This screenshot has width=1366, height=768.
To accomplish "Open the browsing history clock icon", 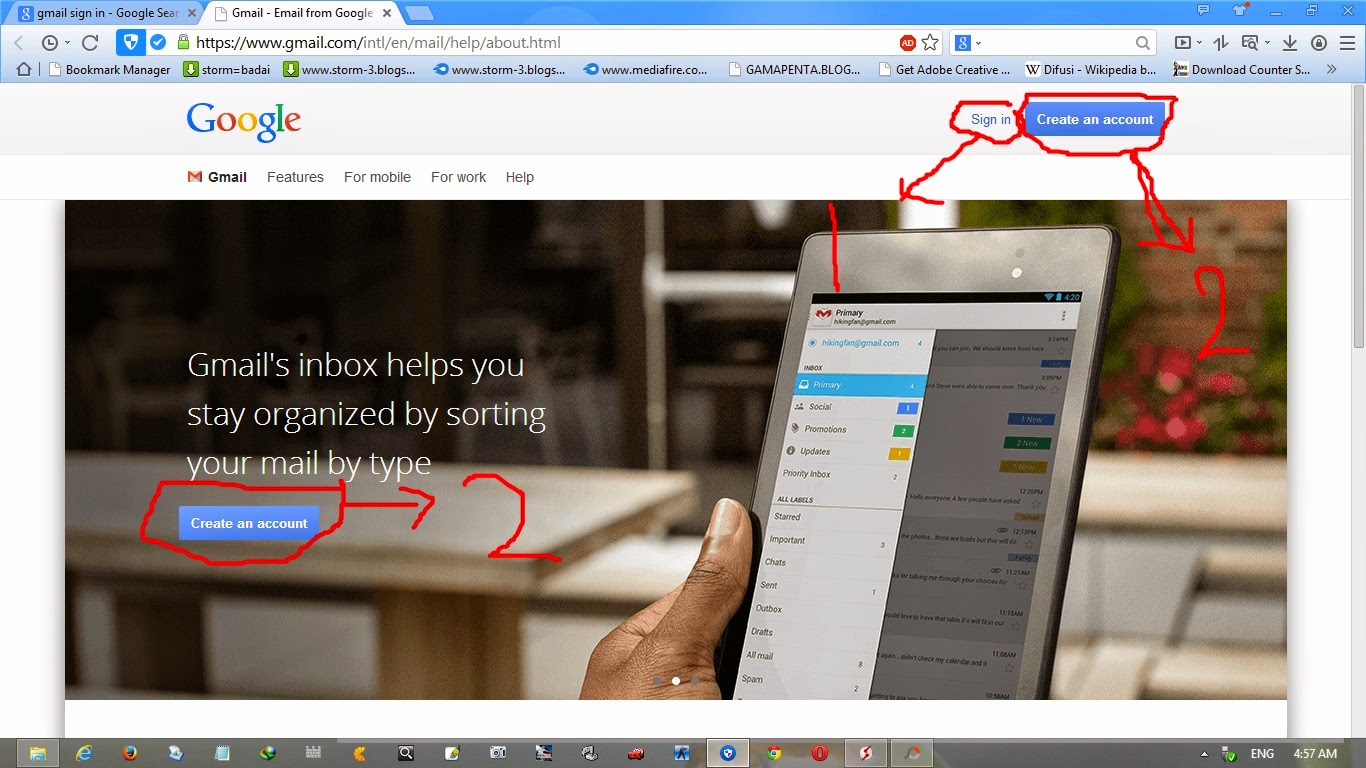I will (x=49, y=43).
